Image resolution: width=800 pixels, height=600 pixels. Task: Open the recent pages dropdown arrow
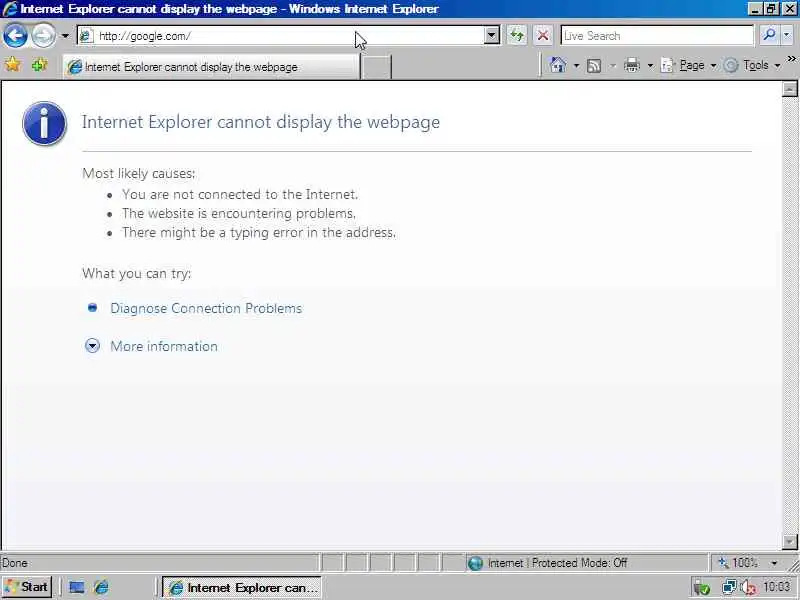(65, 36)
